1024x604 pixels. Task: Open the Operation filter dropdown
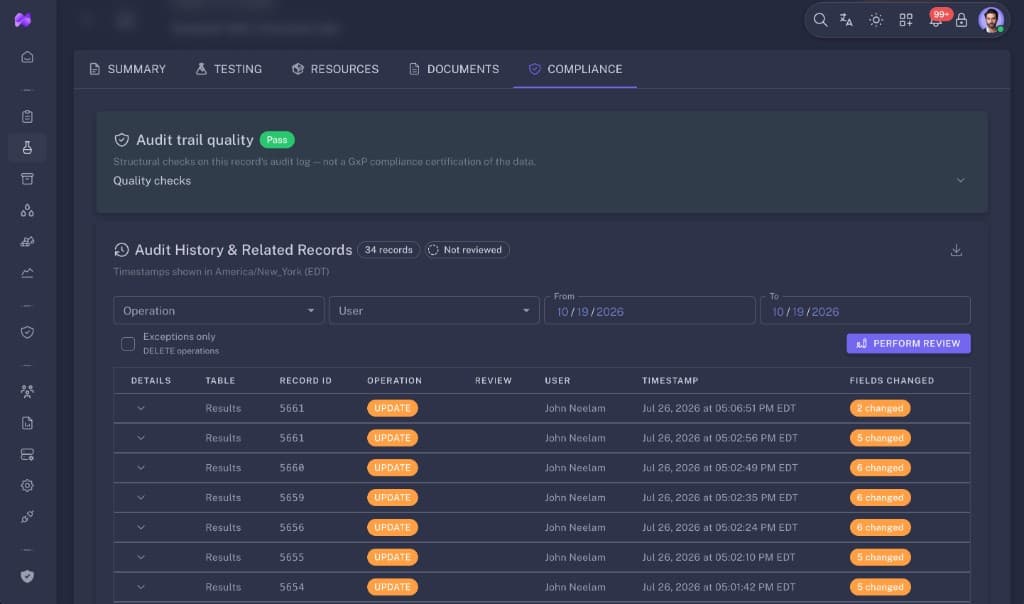[219, 311]
